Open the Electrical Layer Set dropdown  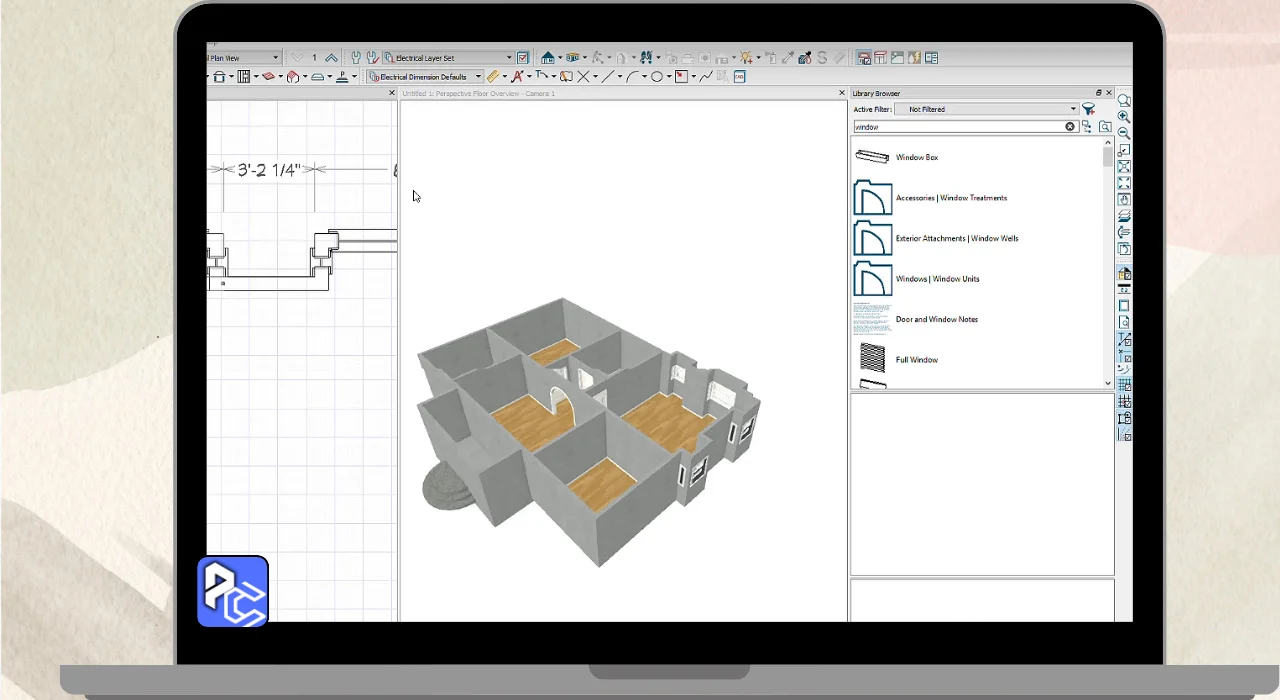click(508, 58)
